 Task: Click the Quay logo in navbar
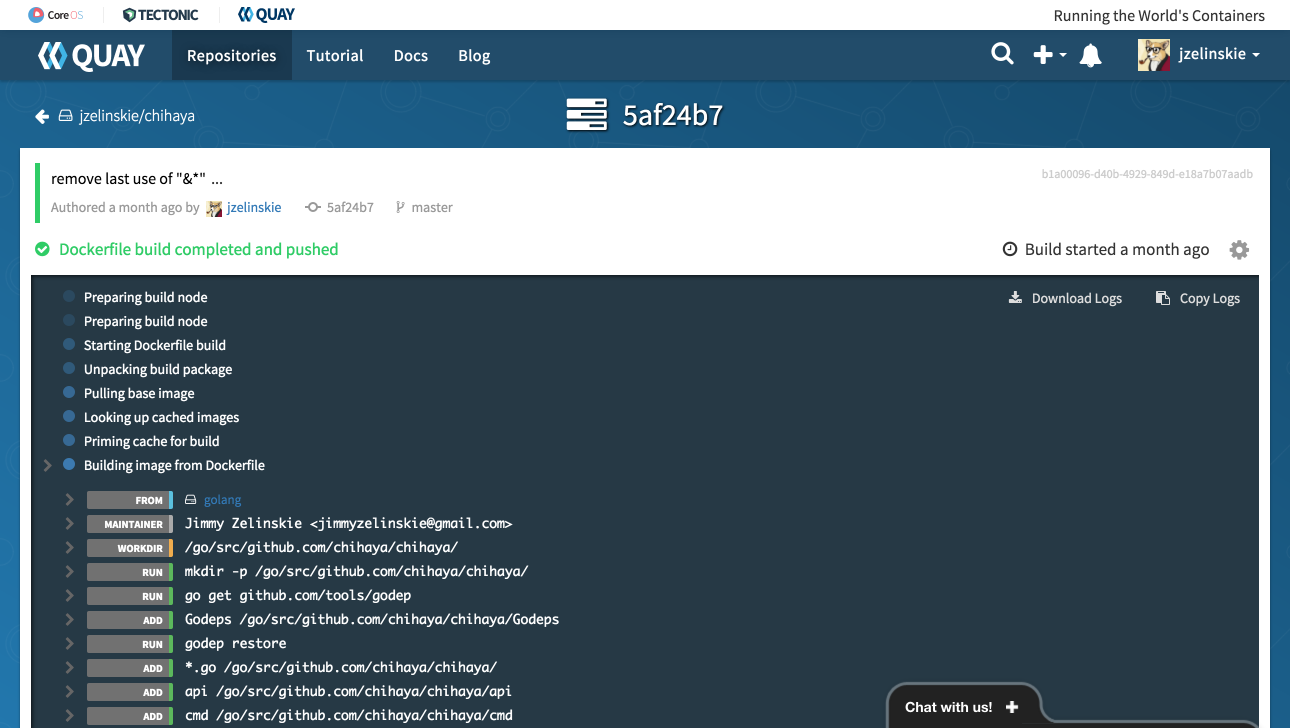pyautogui.click(x=90, y=56)
